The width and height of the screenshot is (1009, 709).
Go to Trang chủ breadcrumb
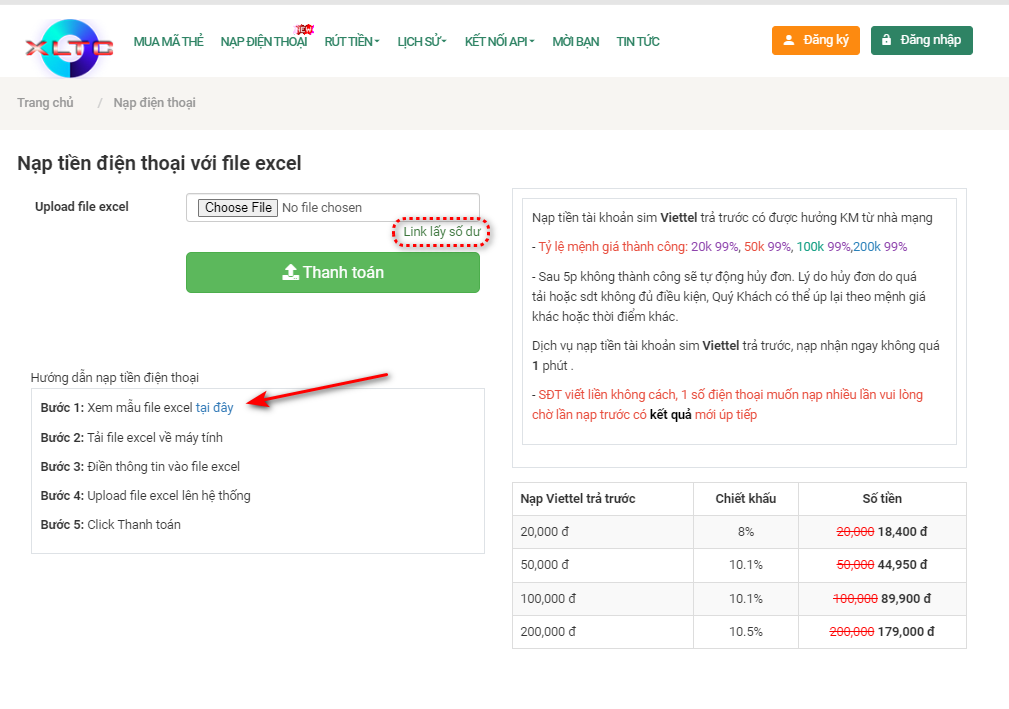(x=45, y=103)
